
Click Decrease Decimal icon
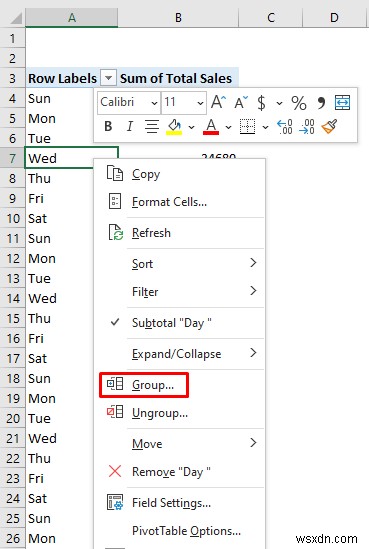click(x=307, y=127)
